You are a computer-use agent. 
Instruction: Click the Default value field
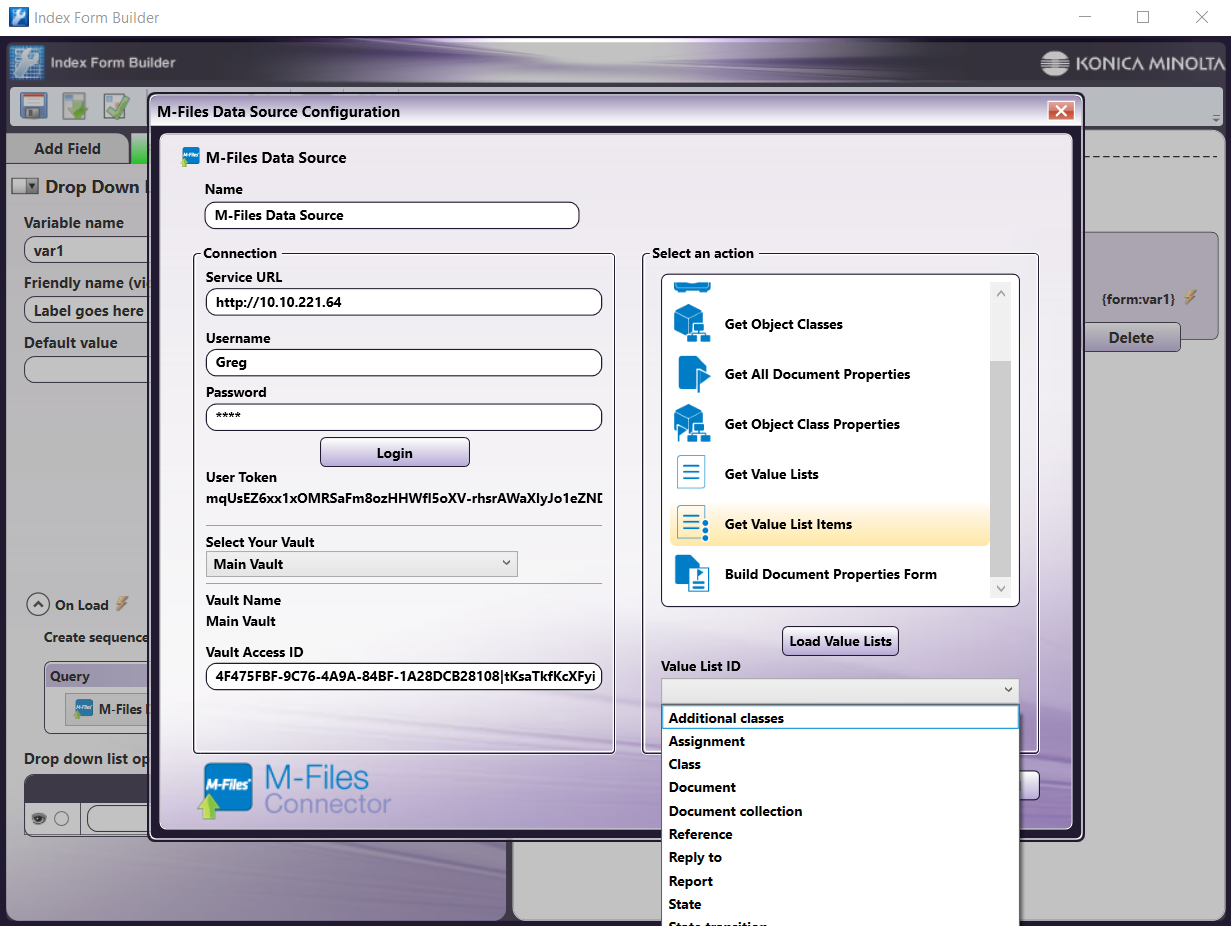pyautogui.click(x=87, y=370)
